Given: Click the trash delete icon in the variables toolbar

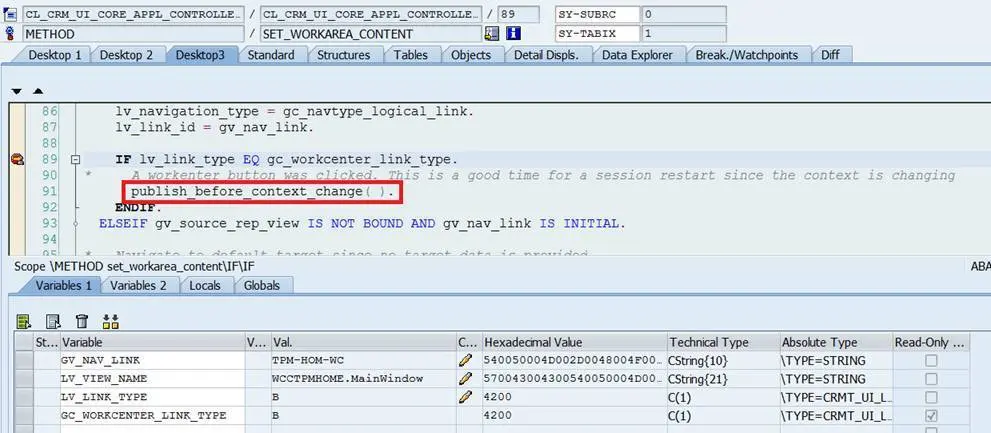Looking at the screenshot, I should click(x=82, y=321).
